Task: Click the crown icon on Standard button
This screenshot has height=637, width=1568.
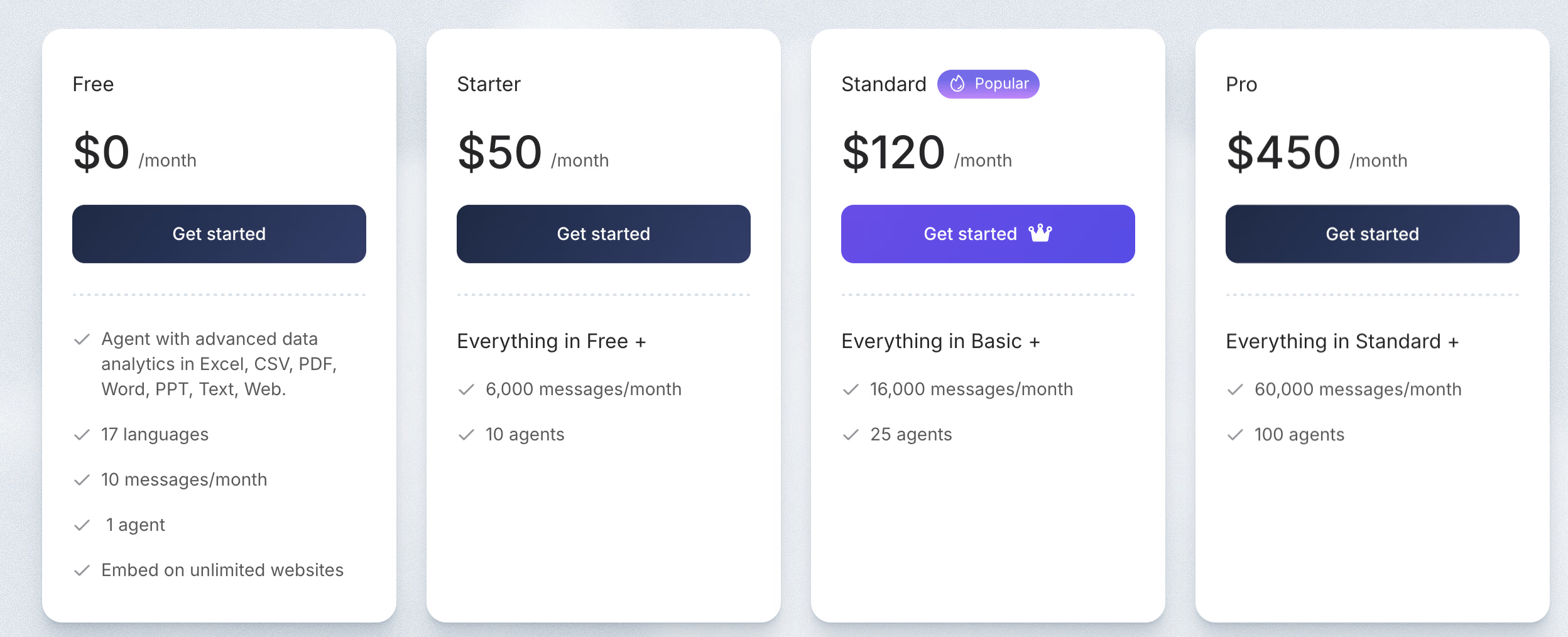Action: 1040,233
